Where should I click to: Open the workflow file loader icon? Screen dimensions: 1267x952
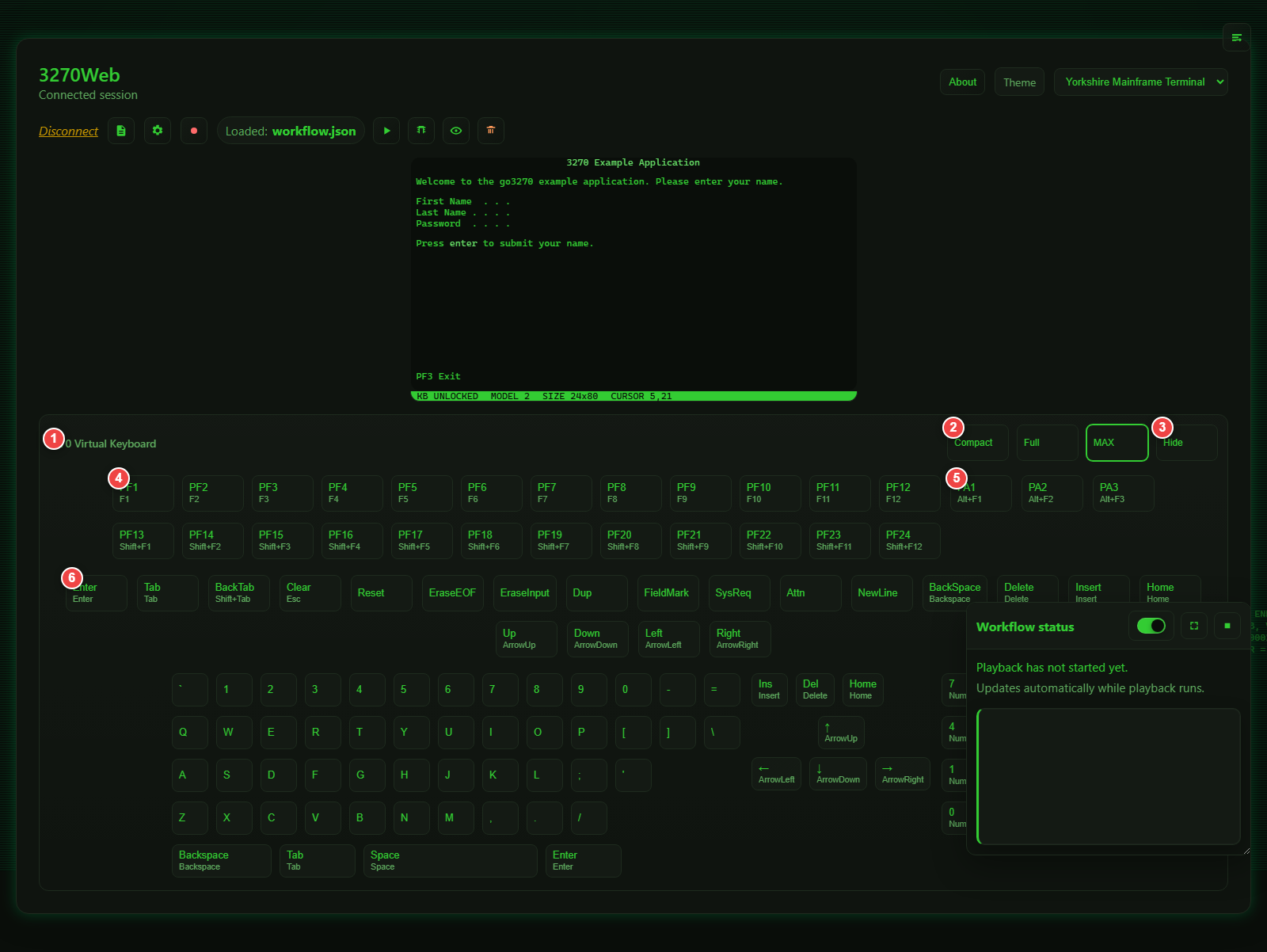121,131
